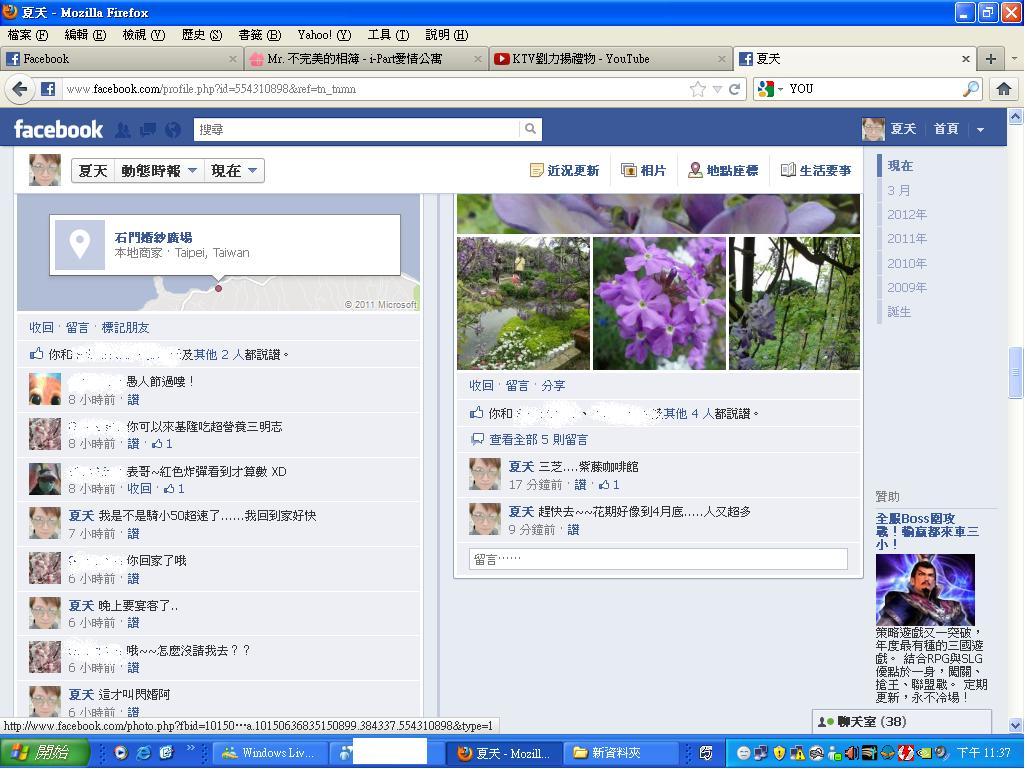Screen dimensions: 1027x769
Task: Expand the 現在 dropdown button
Action: [x=234, y=171]
